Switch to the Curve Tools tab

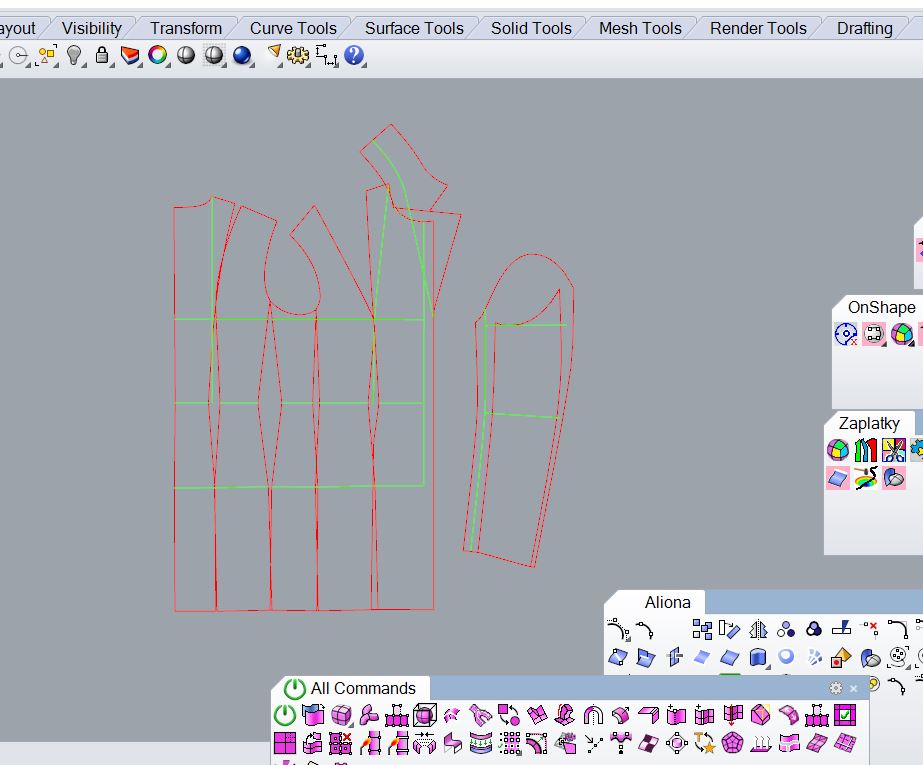[x=292, y=28]
